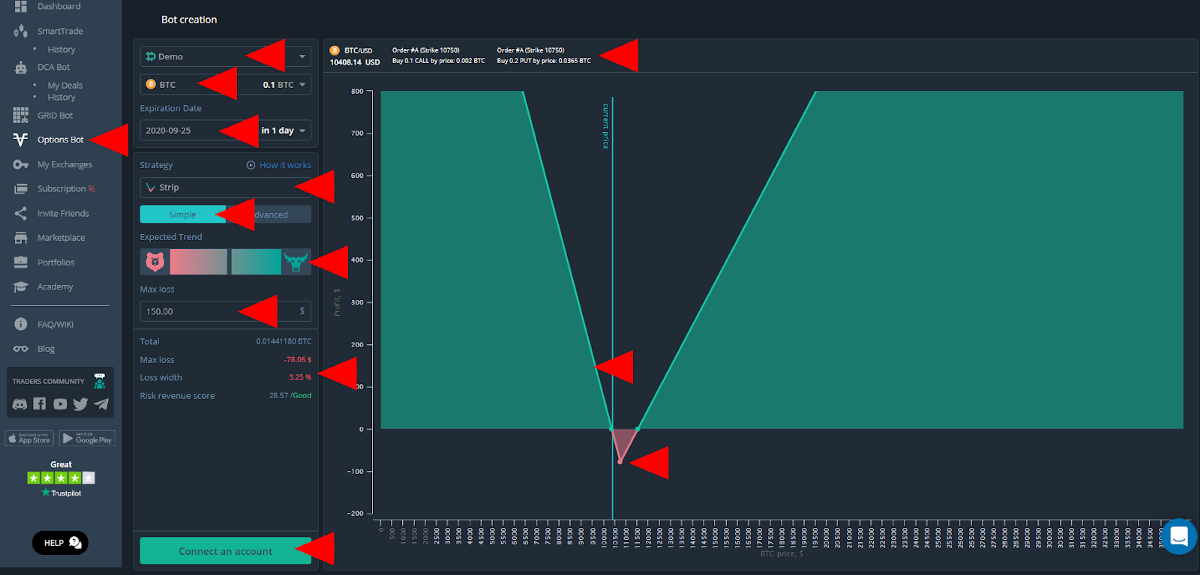Open YouTube community icon
The width and height of the screenshot is (1200, 575).
tap(61, 404)
